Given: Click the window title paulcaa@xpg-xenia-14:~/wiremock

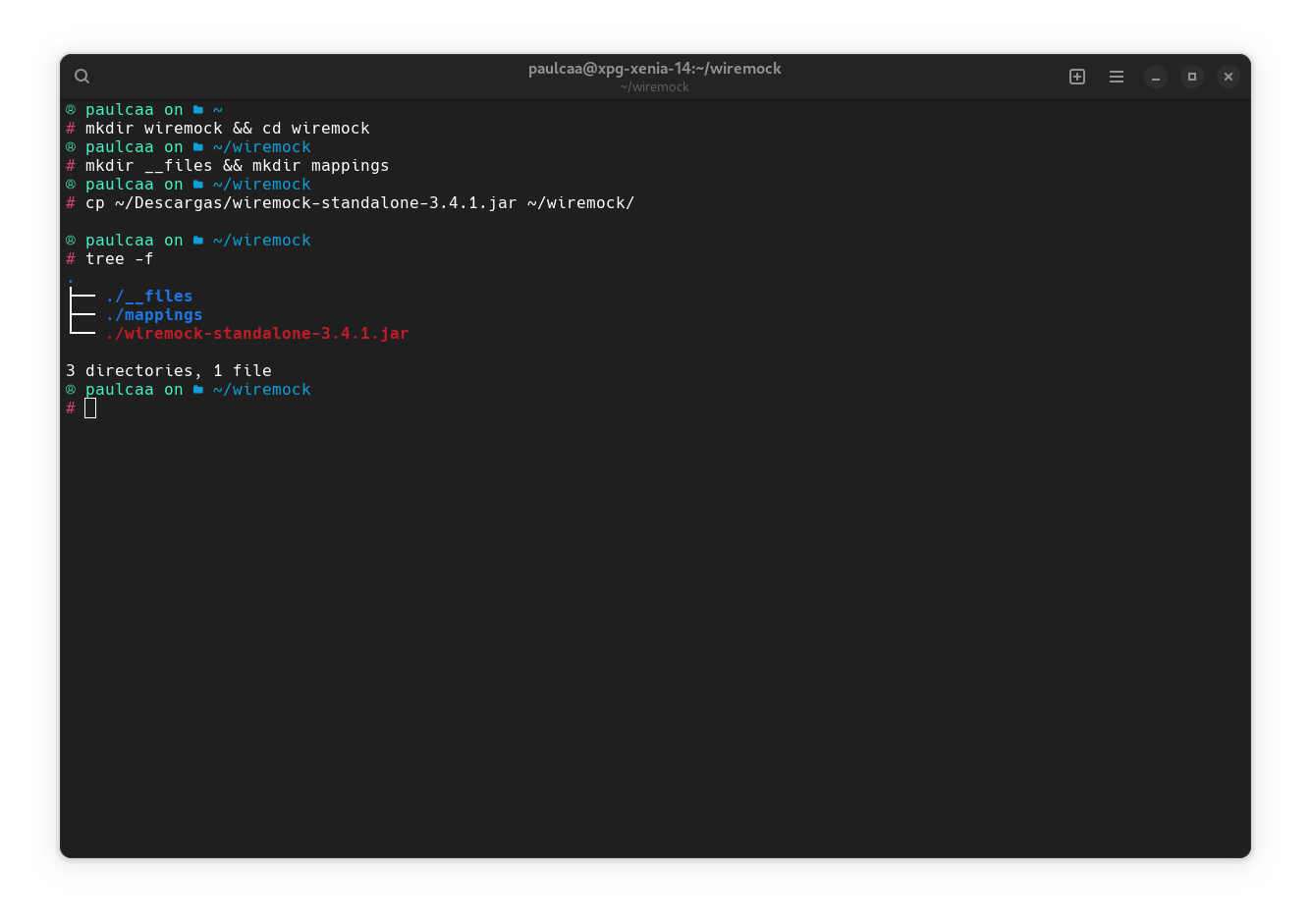Looking at the screenshot, I should click(654, 69).
